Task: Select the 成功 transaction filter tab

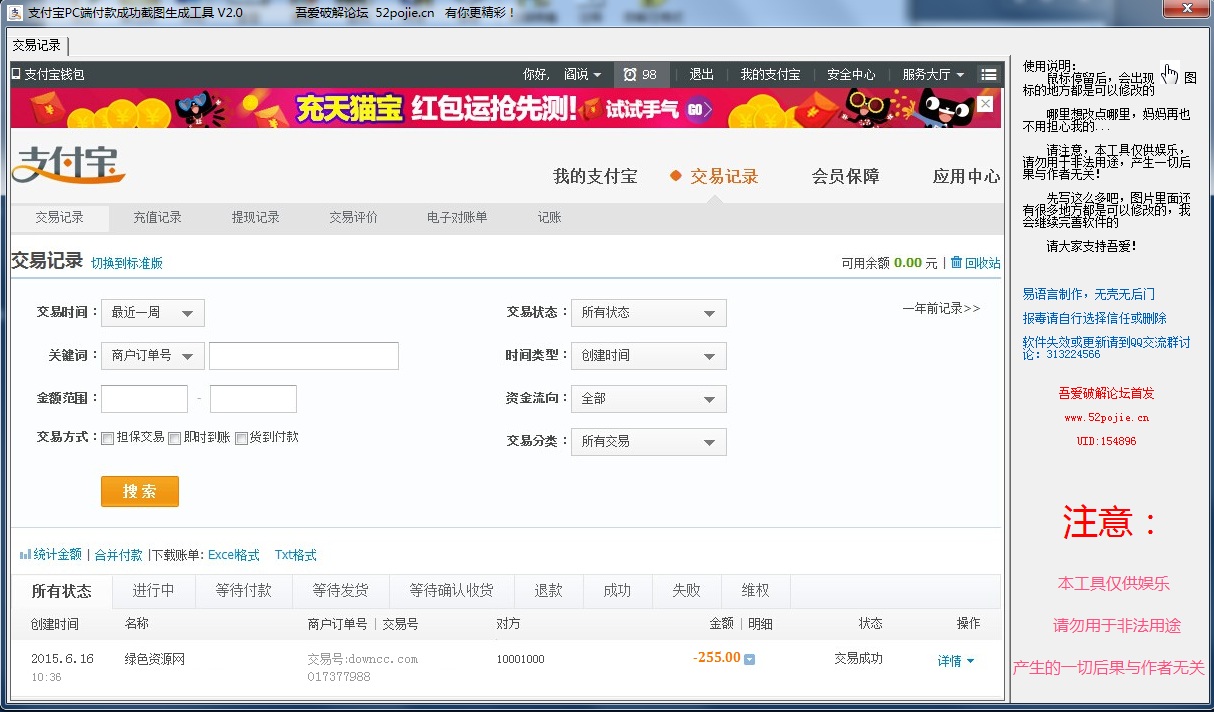Action: pos(617,591)
